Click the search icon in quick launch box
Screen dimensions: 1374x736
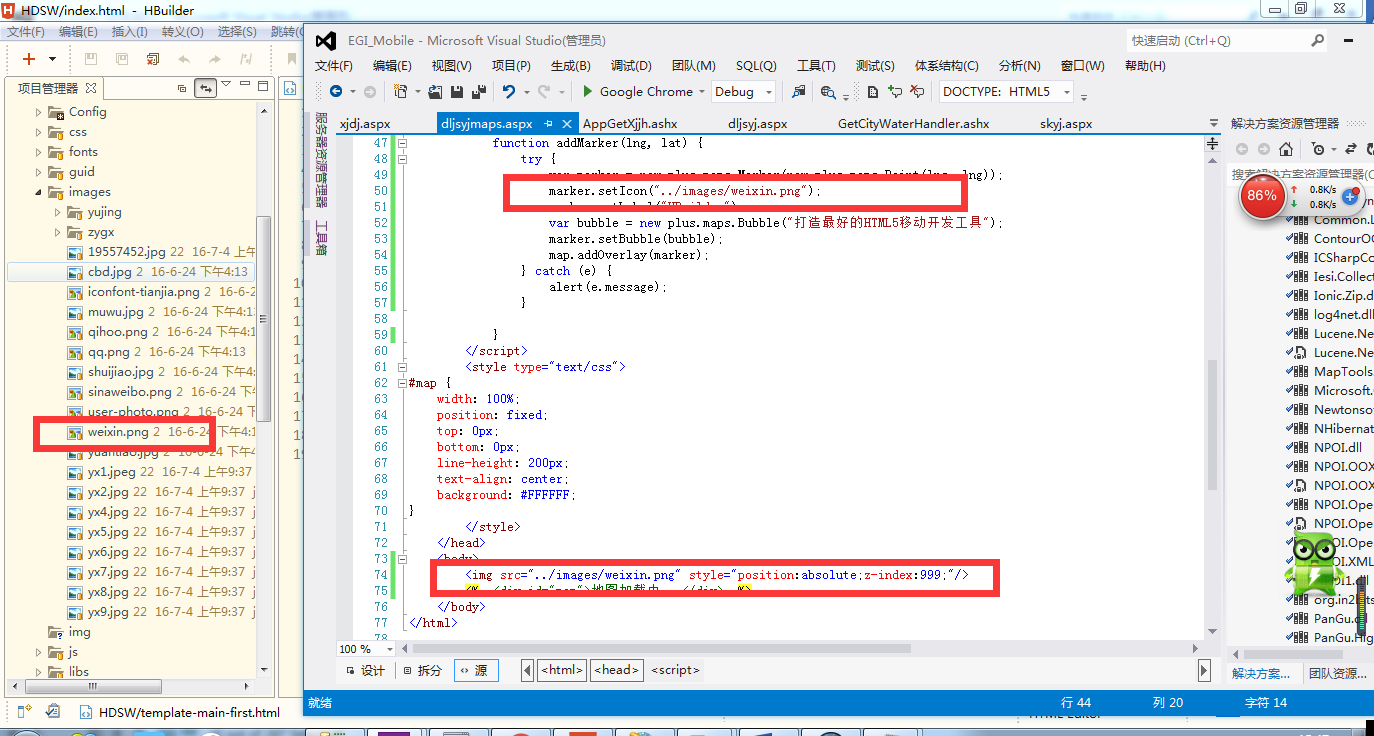(1316, 41)
